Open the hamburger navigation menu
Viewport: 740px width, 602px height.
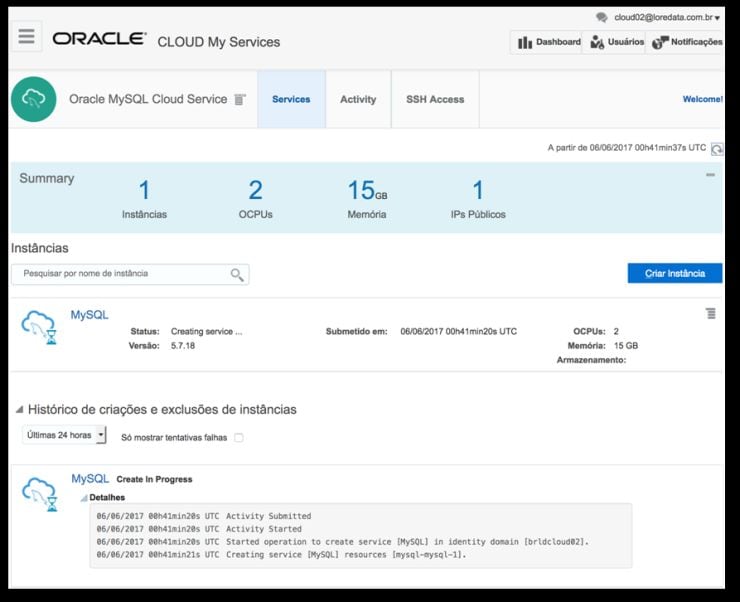pyautogui.click(x=27, y=37)
